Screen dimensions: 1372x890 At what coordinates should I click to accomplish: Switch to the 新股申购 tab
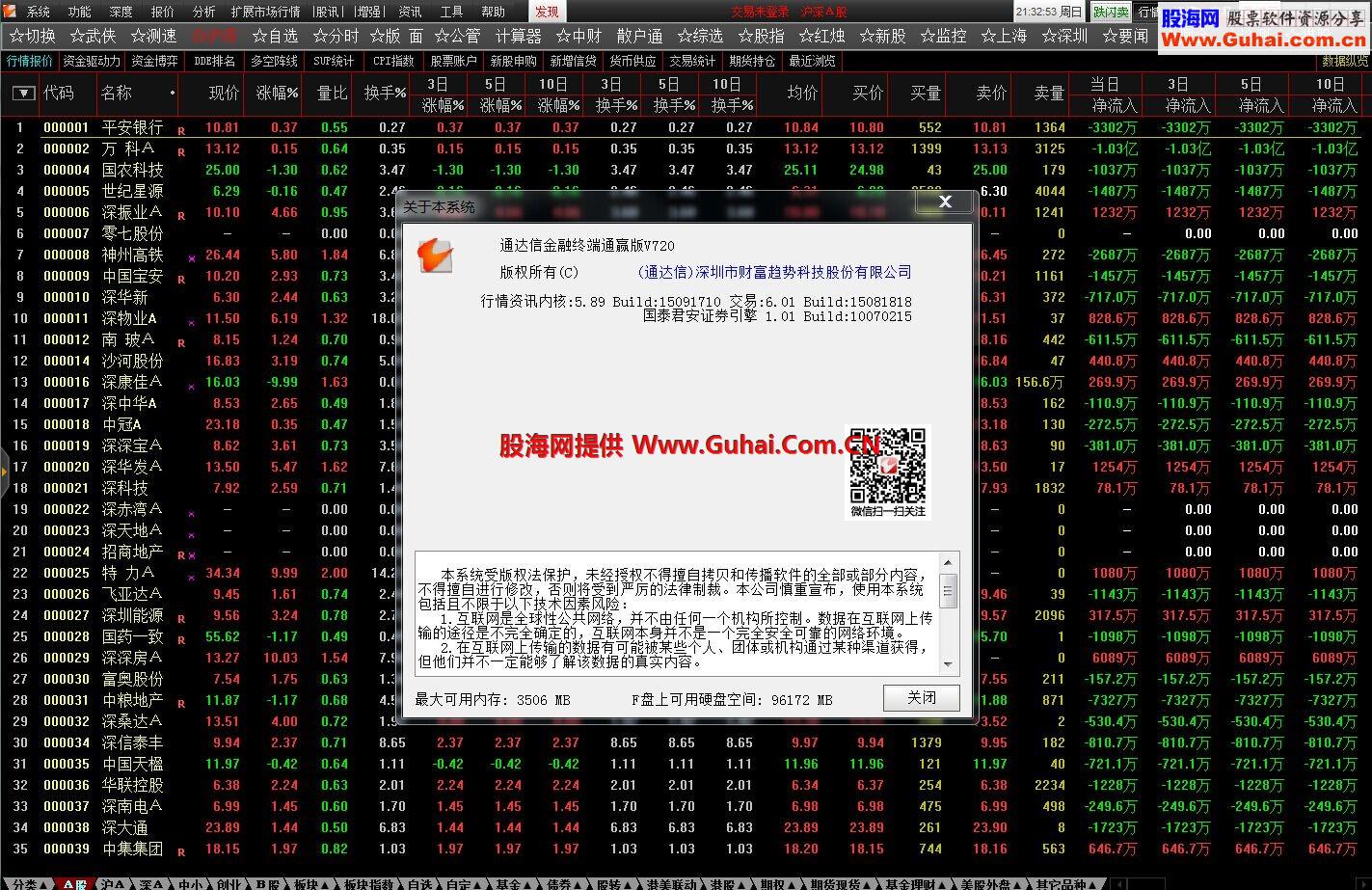click(x=513, y=61)
